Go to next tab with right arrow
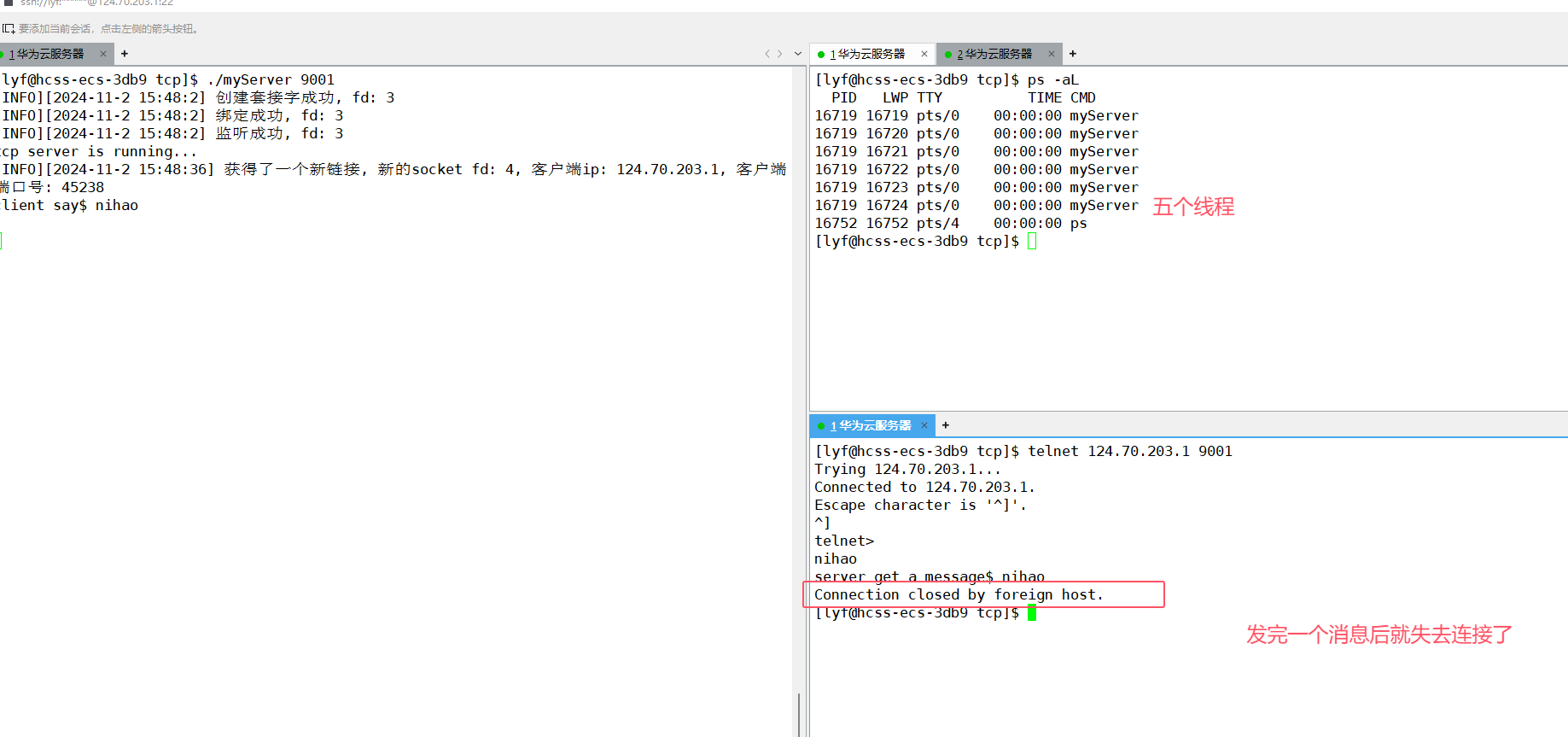 (779, 54)
